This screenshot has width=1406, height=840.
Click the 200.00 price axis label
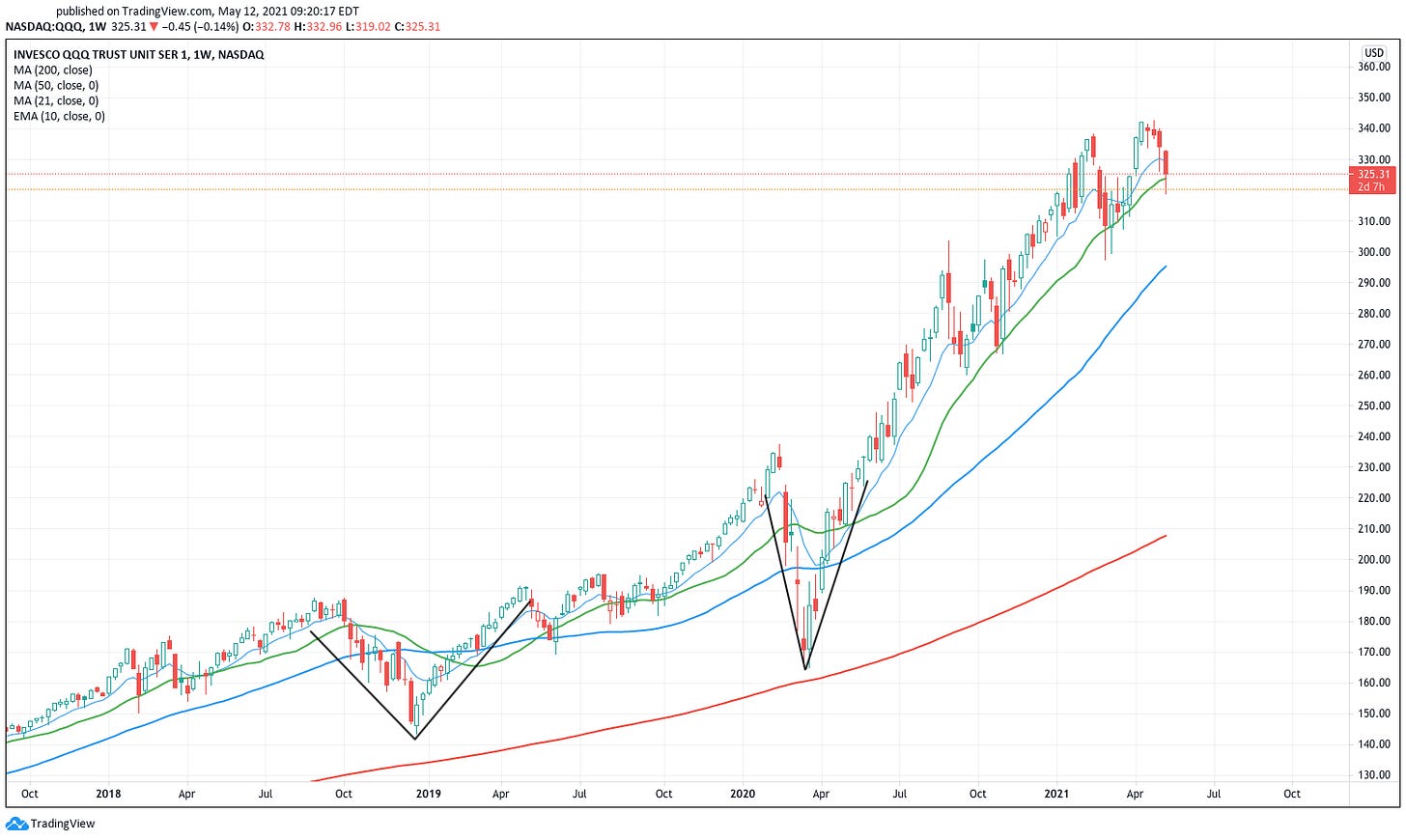pyautogui.click(x=1374, y=560)
